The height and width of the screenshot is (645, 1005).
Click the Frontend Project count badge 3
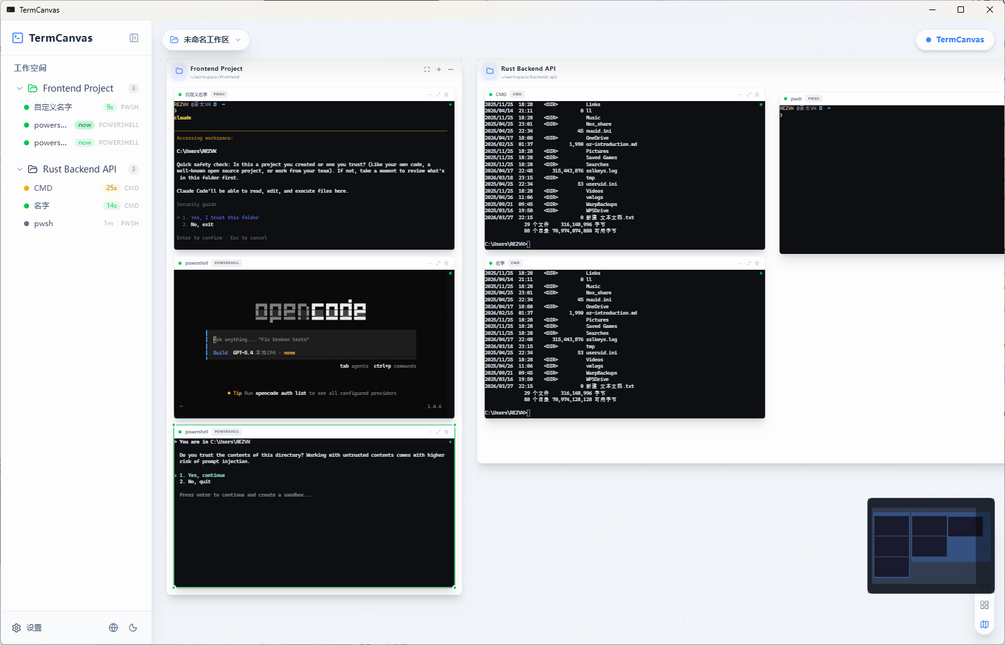click(133, 88)
